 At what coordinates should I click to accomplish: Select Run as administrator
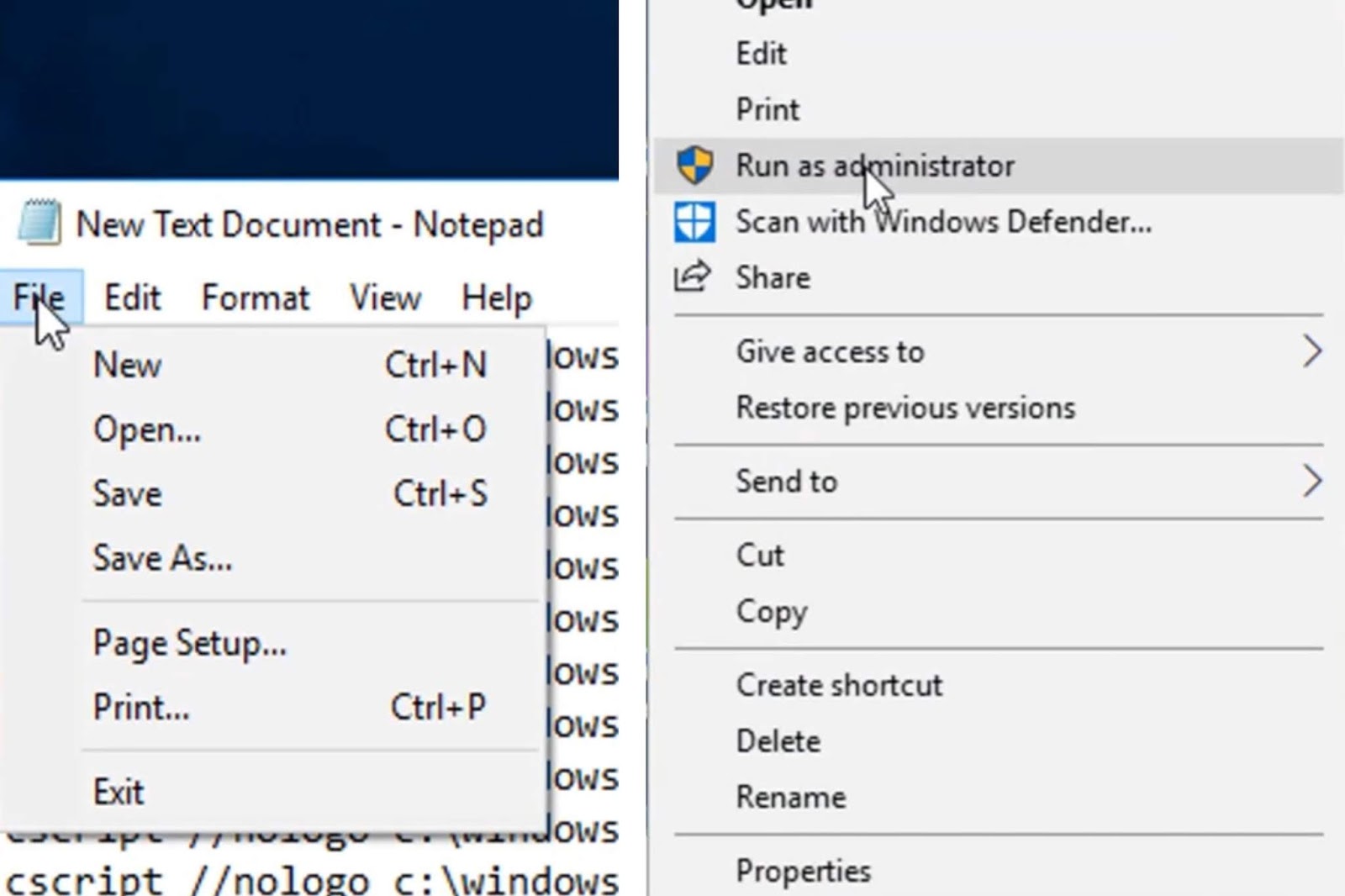click(998, 166)
